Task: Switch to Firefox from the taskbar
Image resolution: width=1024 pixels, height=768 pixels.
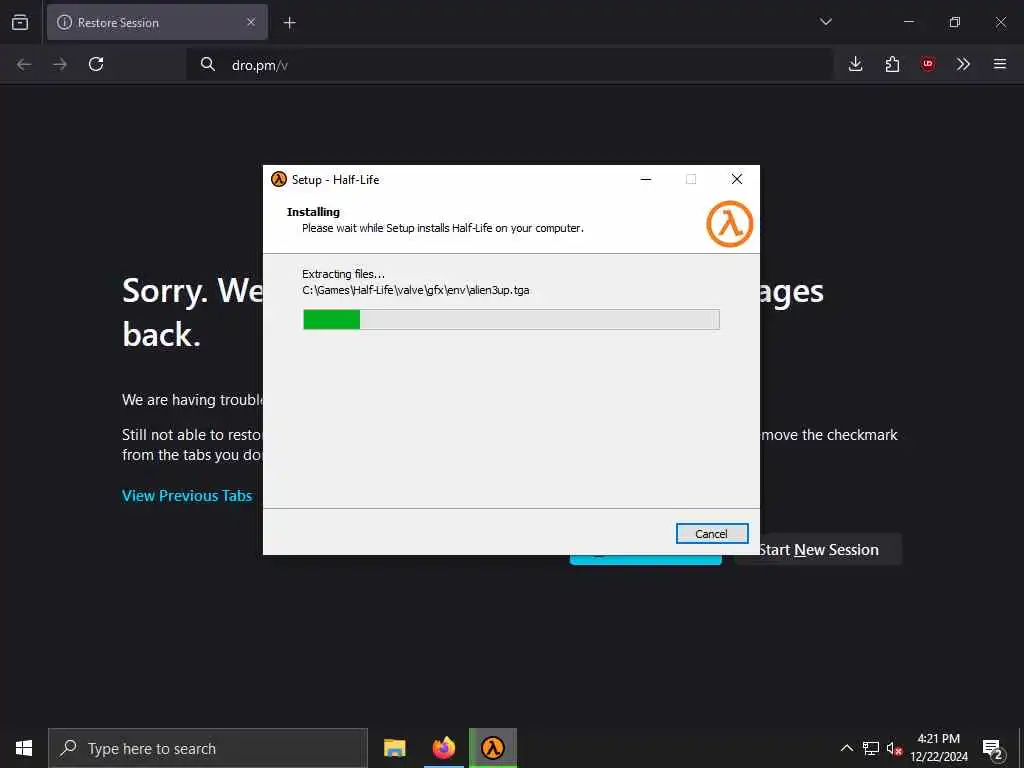Action: [444, 748]
